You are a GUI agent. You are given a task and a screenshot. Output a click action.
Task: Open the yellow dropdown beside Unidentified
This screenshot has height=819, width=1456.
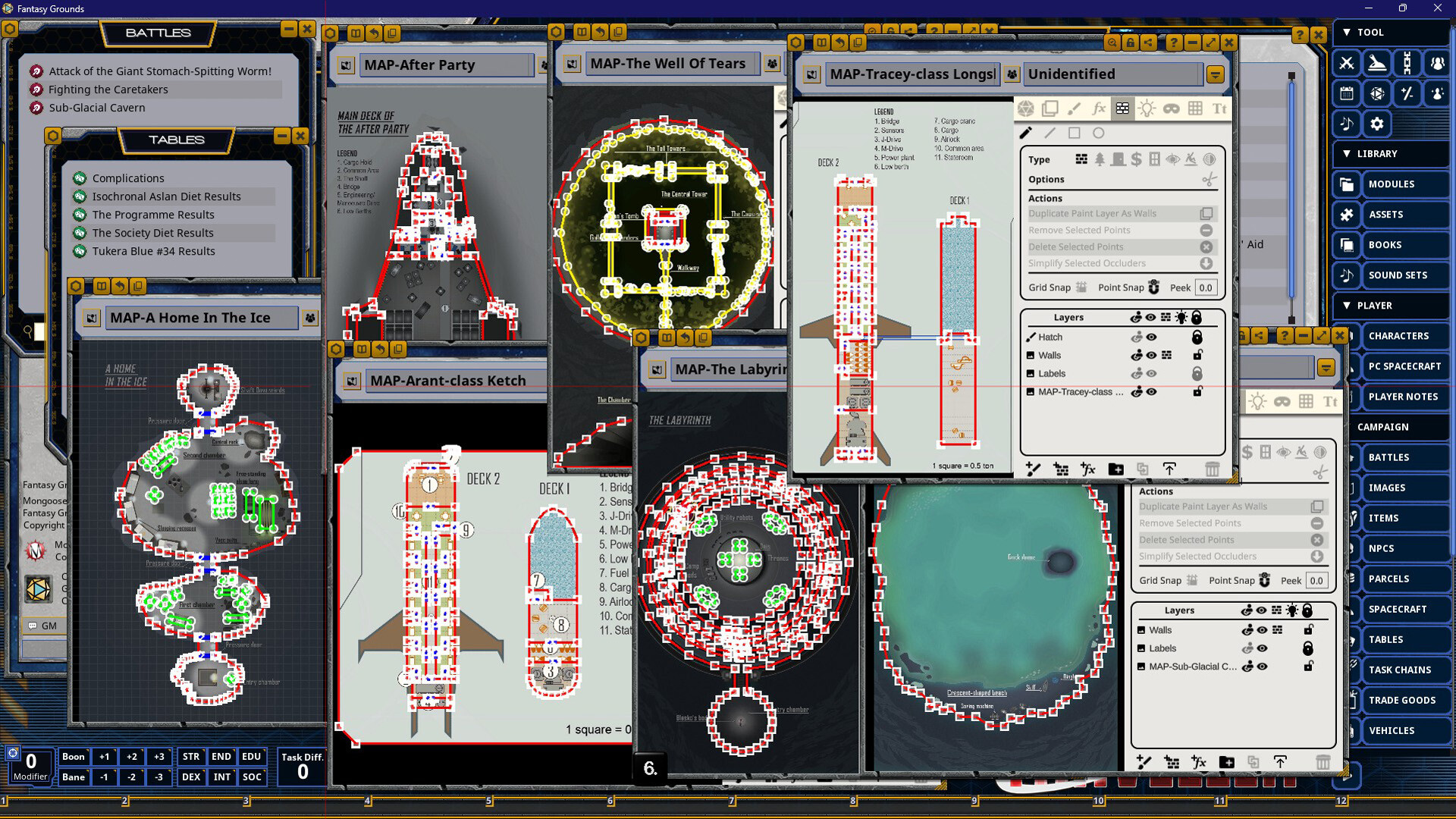(1216, 74)
